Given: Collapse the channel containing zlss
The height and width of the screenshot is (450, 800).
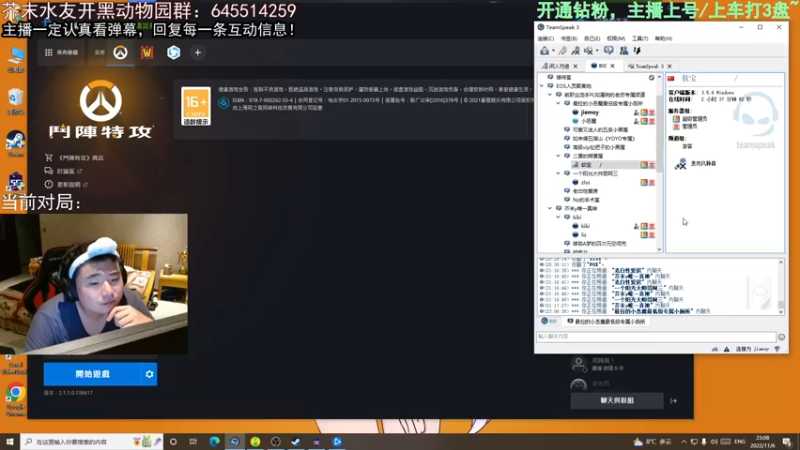Looking at the screenshot, I should [x=558, y=173].
